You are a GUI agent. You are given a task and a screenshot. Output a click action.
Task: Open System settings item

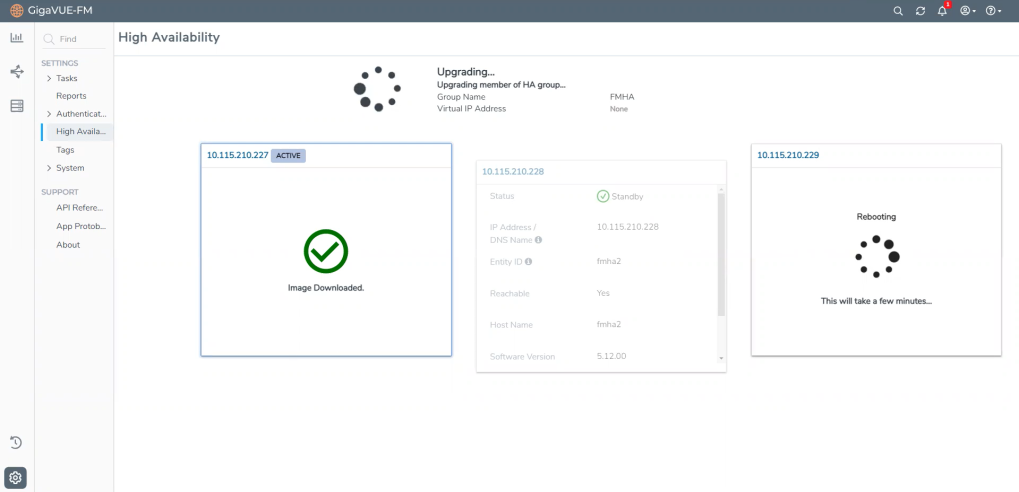(x=70, y=168)
